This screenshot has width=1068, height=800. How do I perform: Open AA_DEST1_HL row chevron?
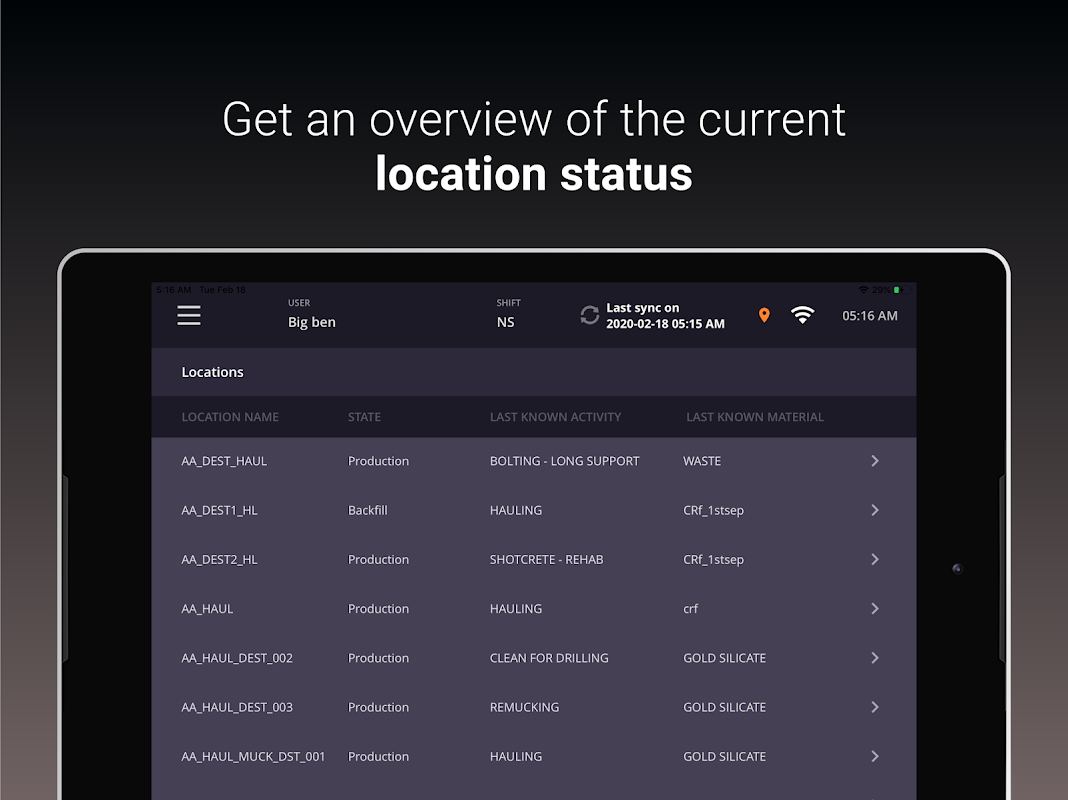(x=875, y=510)
